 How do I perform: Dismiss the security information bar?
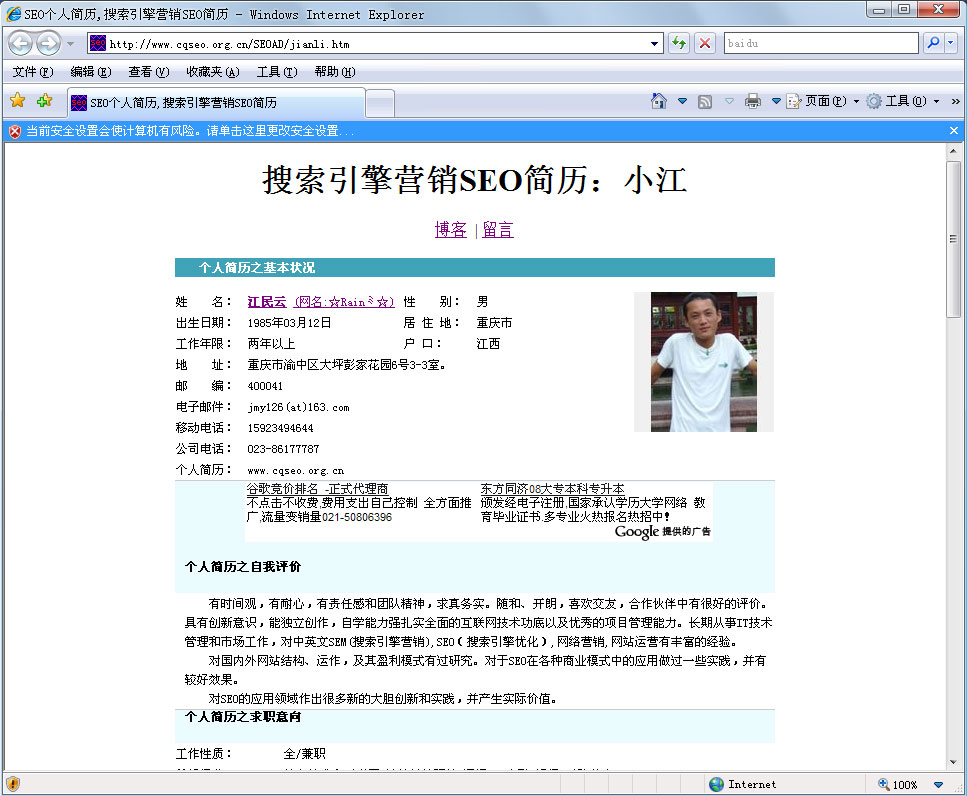point(954,131)
